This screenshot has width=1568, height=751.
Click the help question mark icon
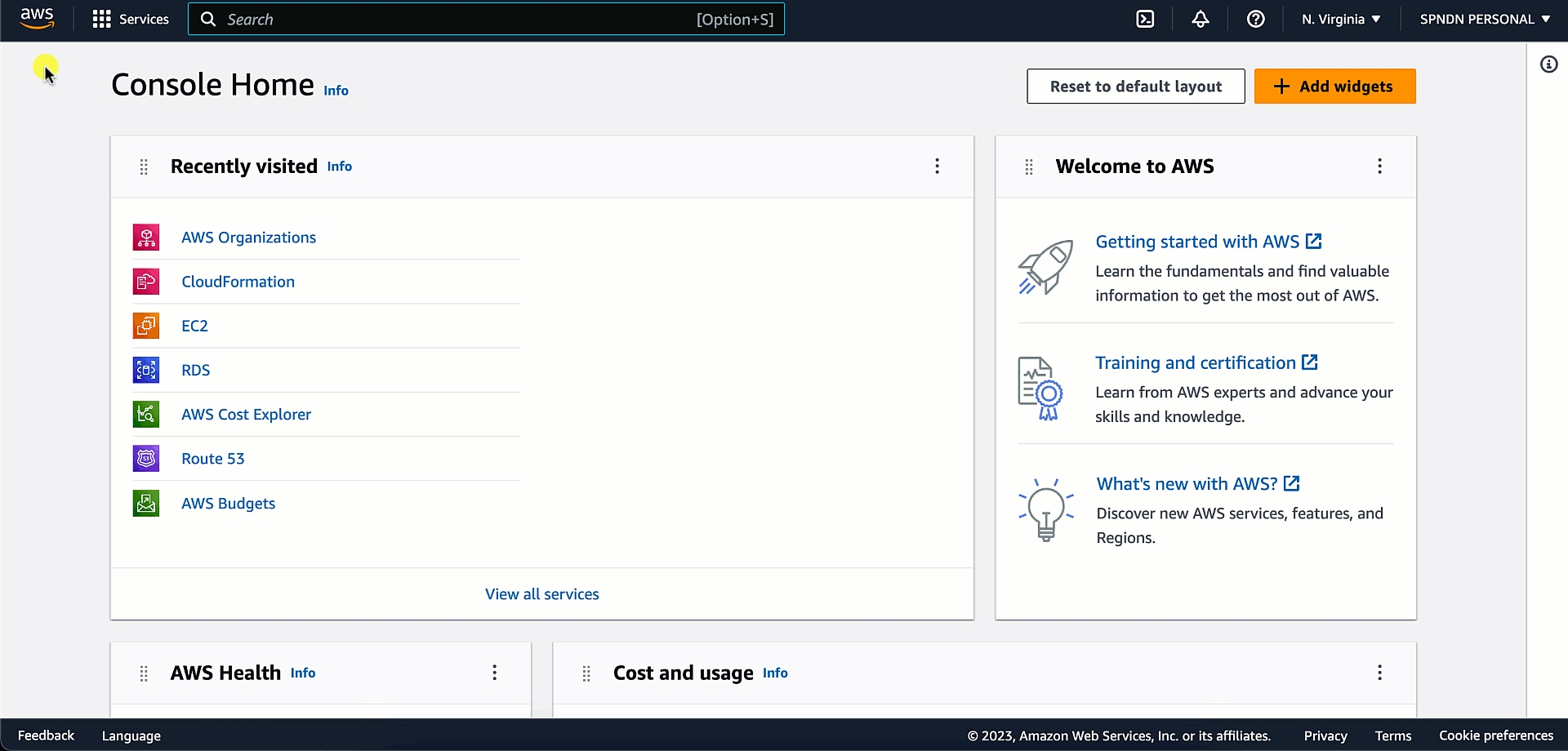coord(1255,19)
